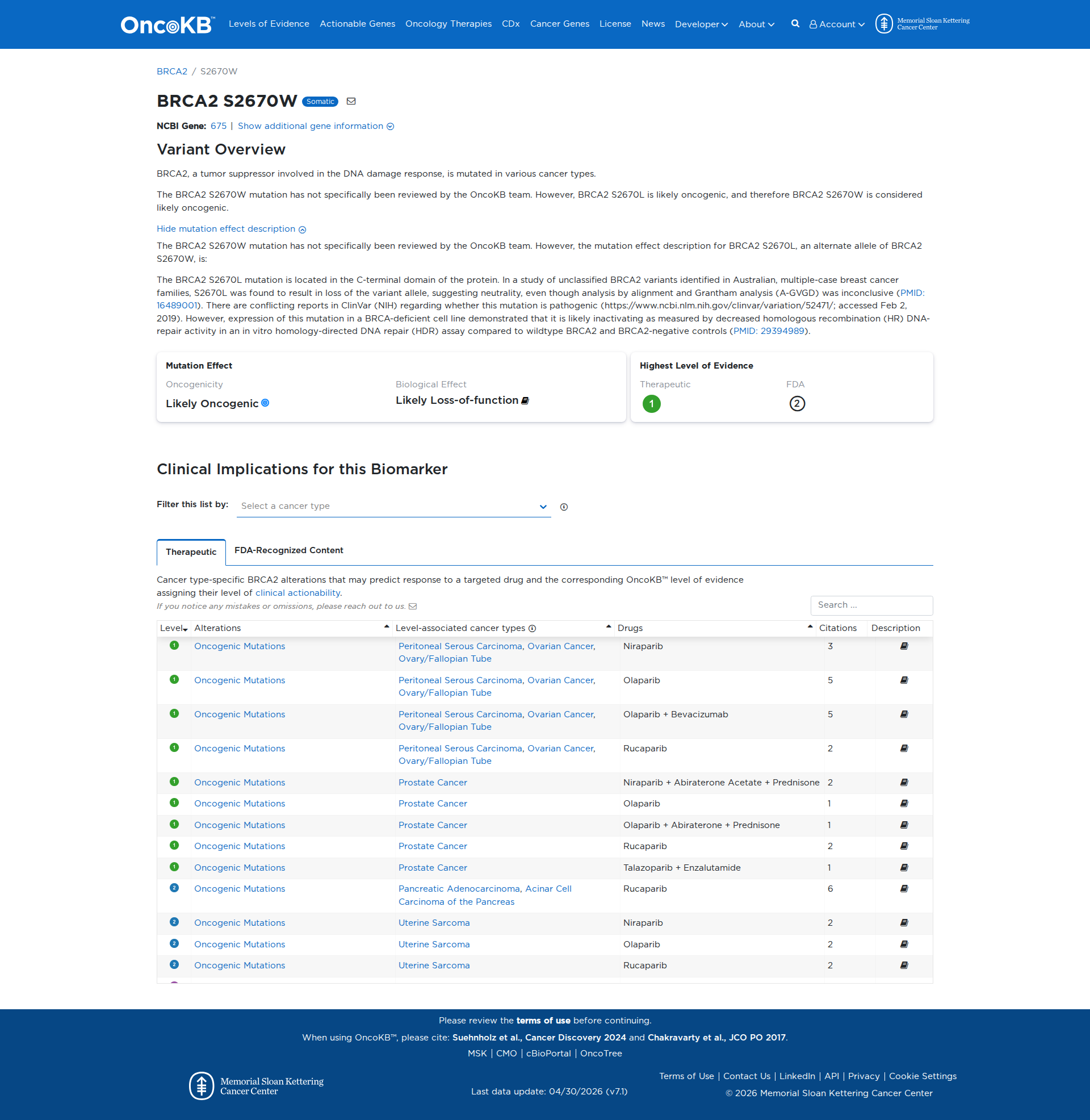Screen dimensions: 1090x1120
Task: Open PMID: 29394989 link
Action: (x=768, y=331)
